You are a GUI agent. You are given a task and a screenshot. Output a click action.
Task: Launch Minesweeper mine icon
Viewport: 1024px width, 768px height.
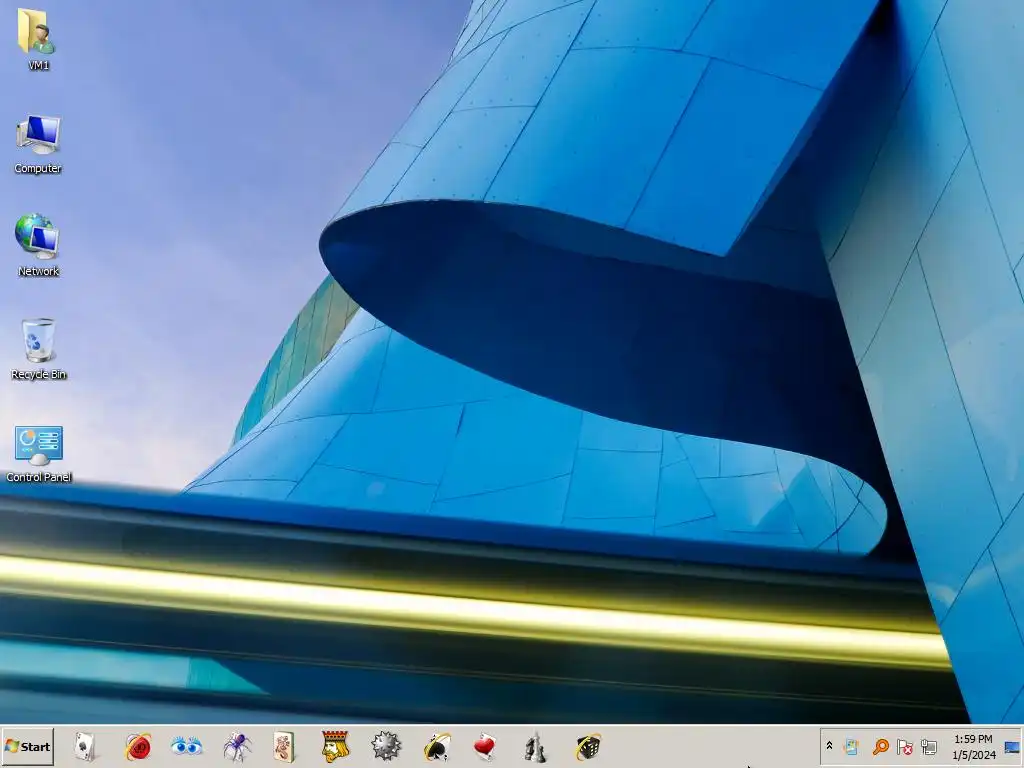pos(385,746)
